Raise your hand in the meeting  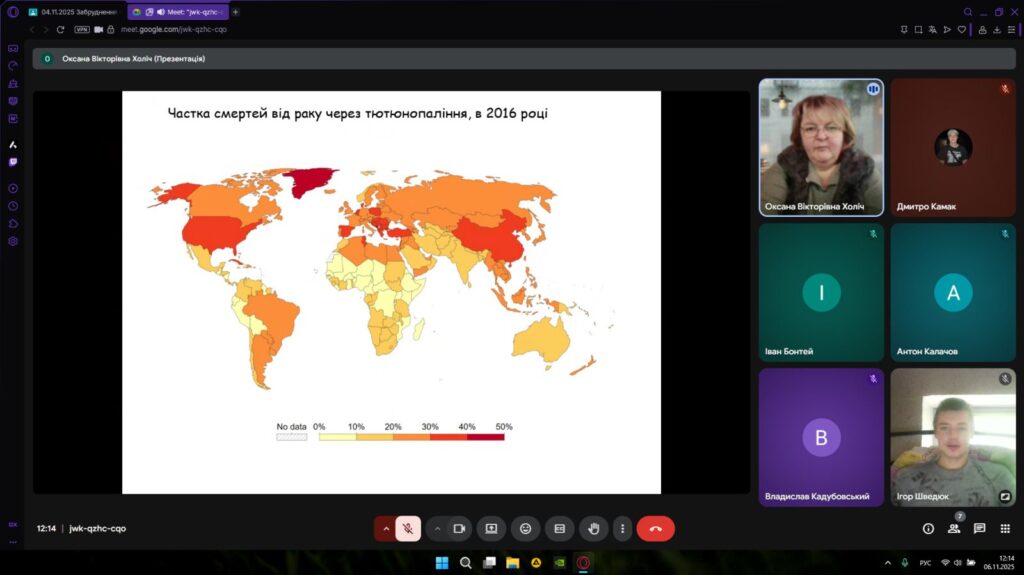593,528
